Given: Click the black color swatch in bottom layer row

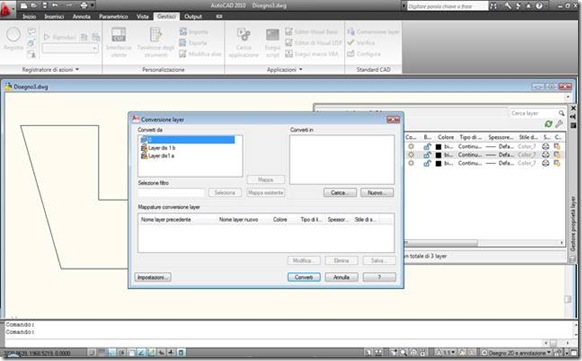Looking at the screenshot, I should tap(438, 164).
